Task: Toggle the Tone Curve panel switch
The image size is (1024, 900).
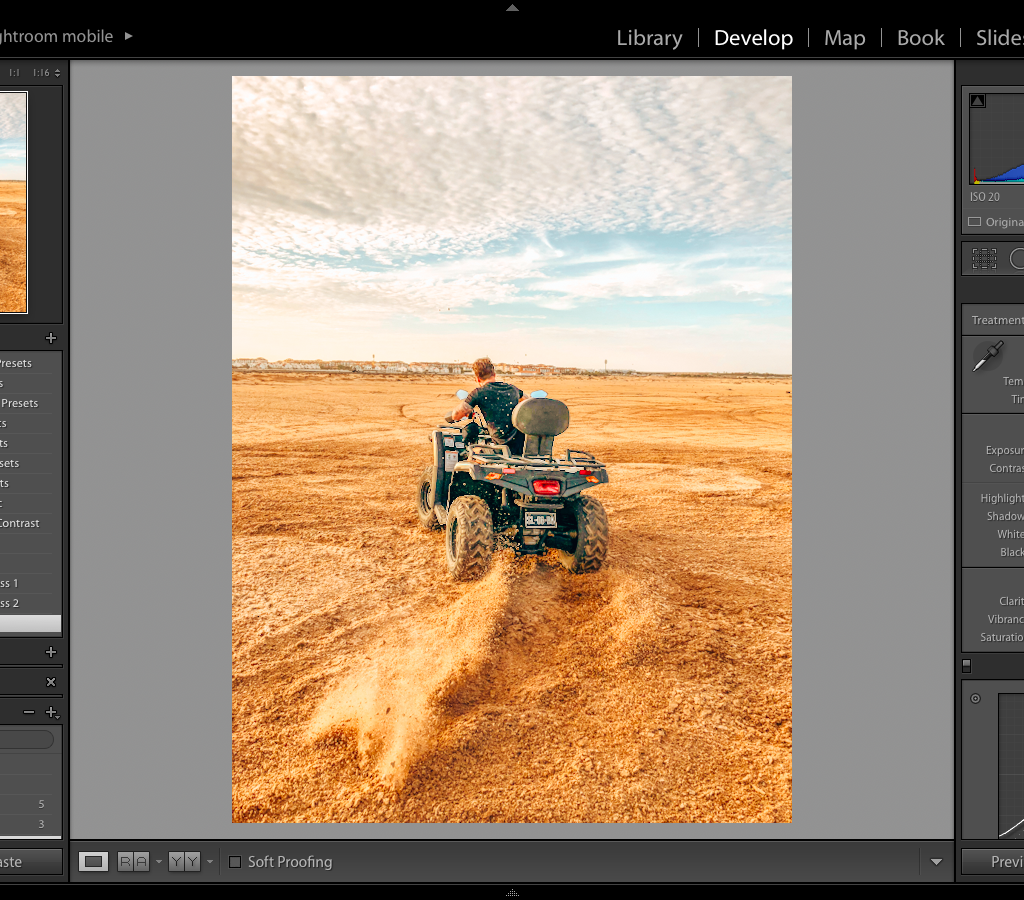Action: coord(966,666)
